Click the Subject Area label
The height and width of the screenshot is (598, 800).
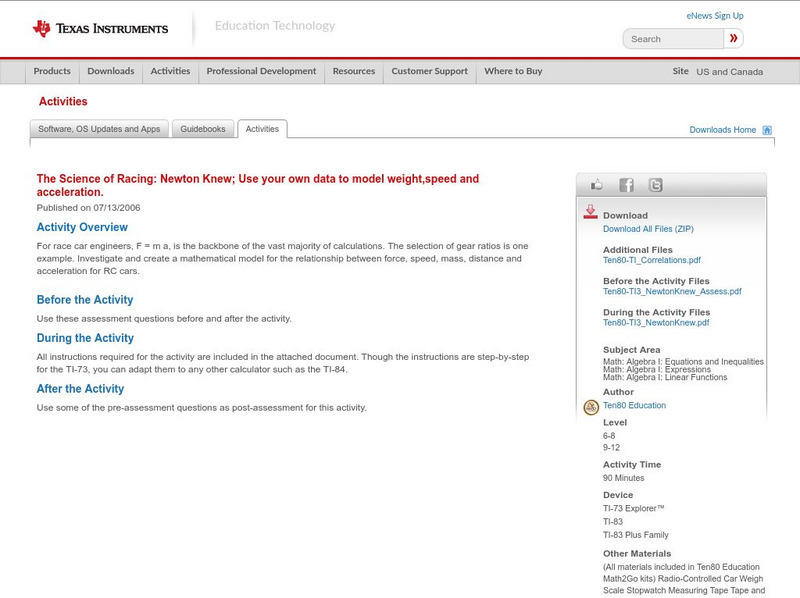coord(632,350)
